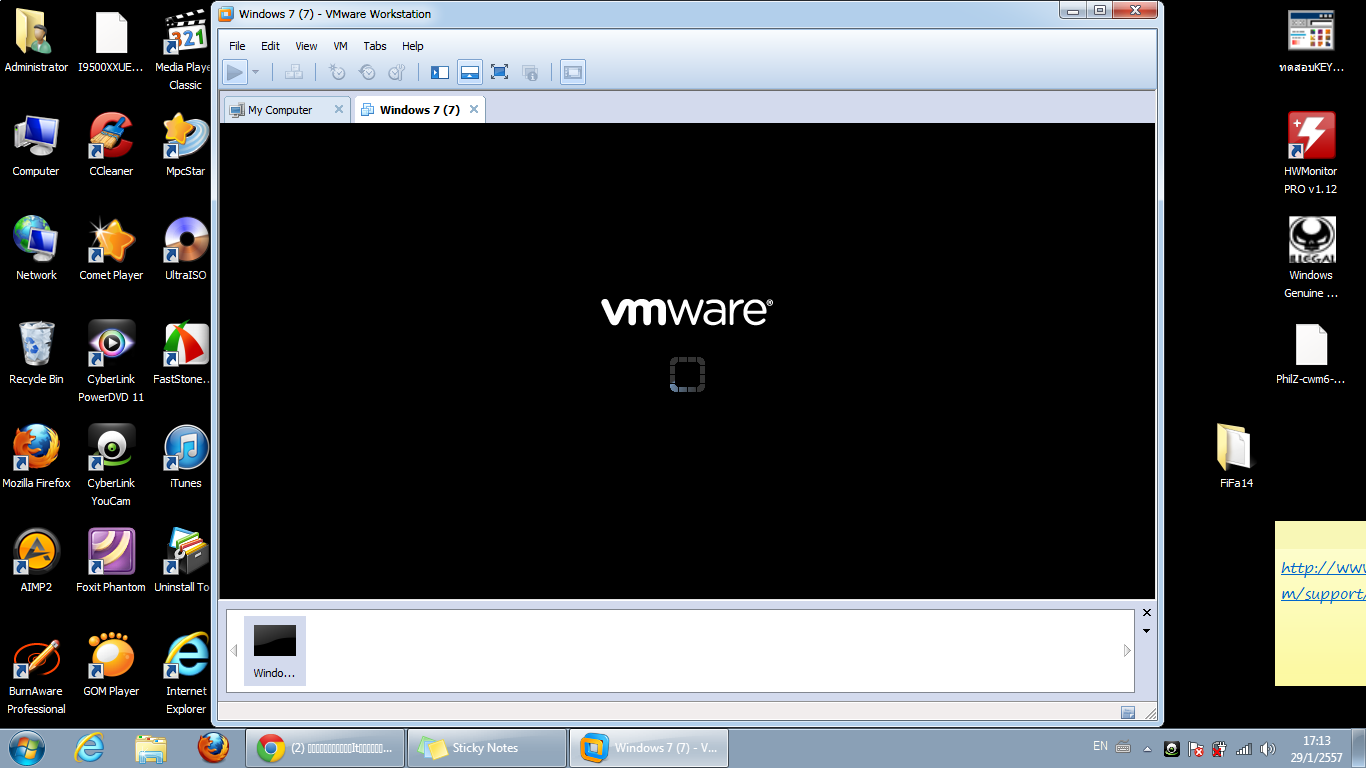The image size is (1366, 768).
Task: Close the thumbnail bar with X
Action: tap(1147, 613)
